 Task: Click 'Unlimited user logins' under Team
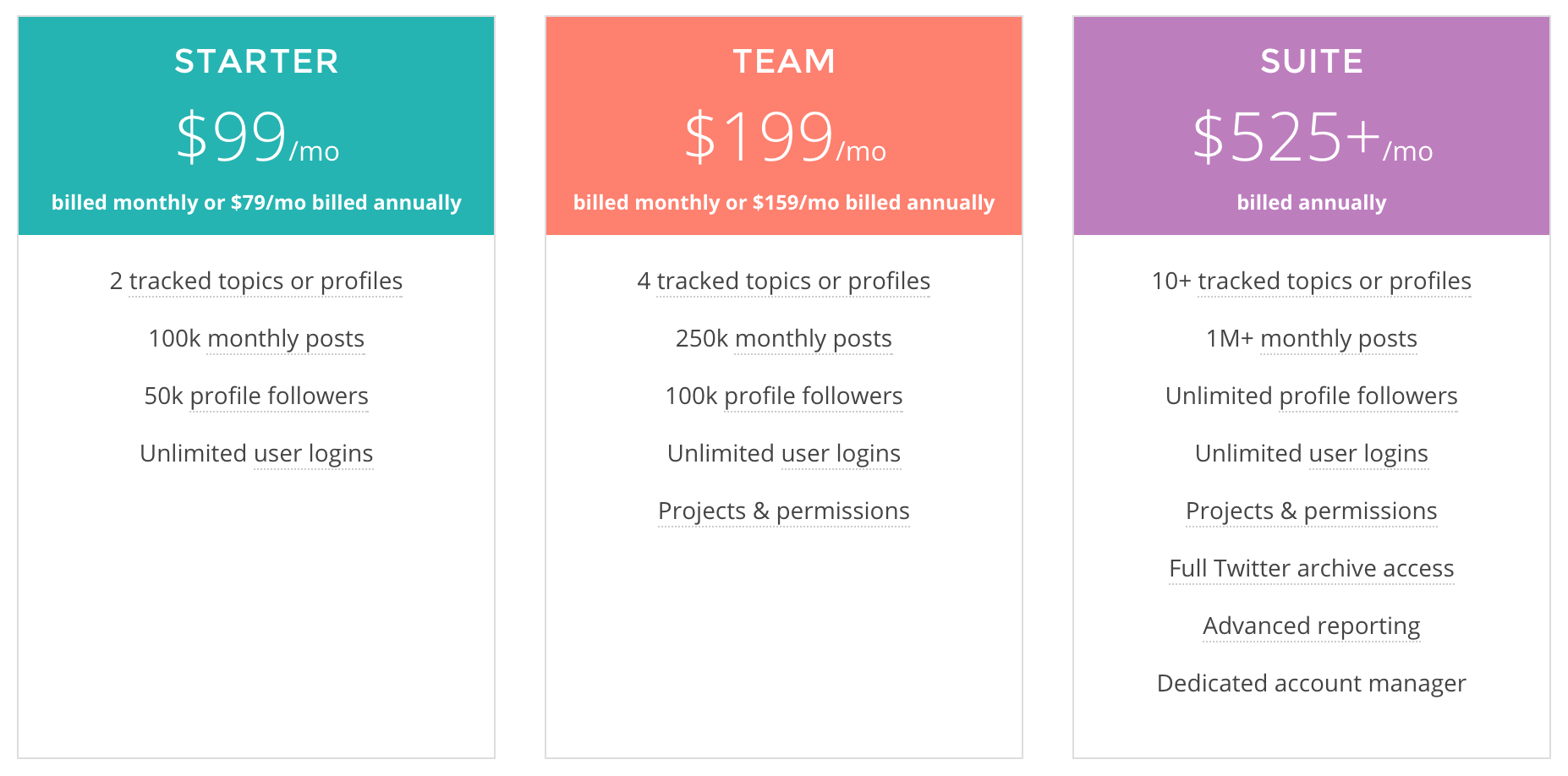pyautogui.click(x=784, y=454)
